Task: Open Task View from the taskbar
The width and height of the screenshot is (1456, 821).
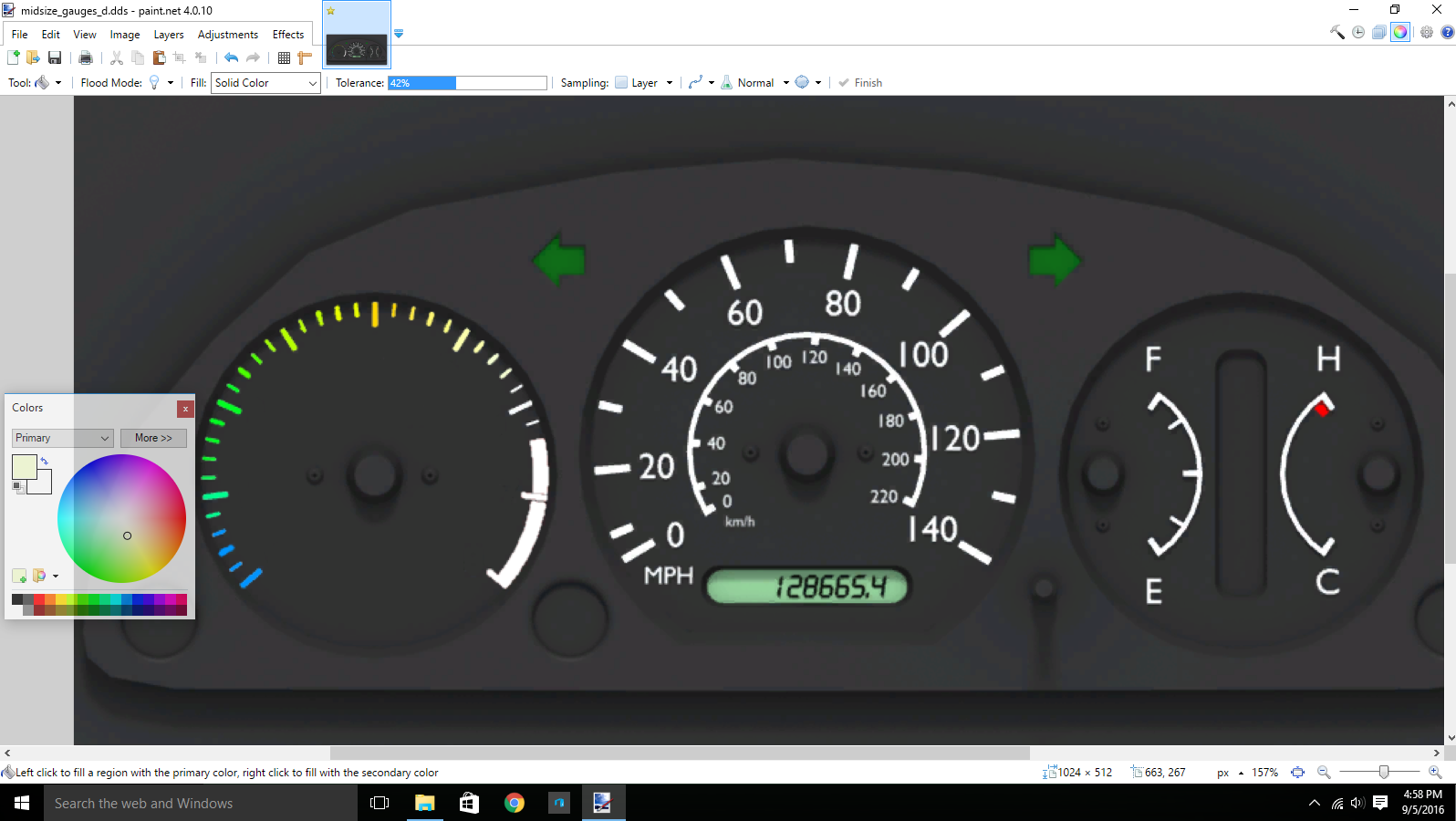Action: (380, 803)
